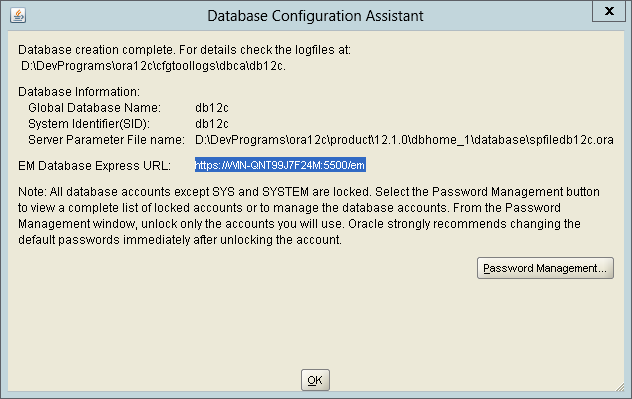This screenshot has height=399, width=632.
Task: Click the Database creation complete message
Action: [x=184, y=50]
